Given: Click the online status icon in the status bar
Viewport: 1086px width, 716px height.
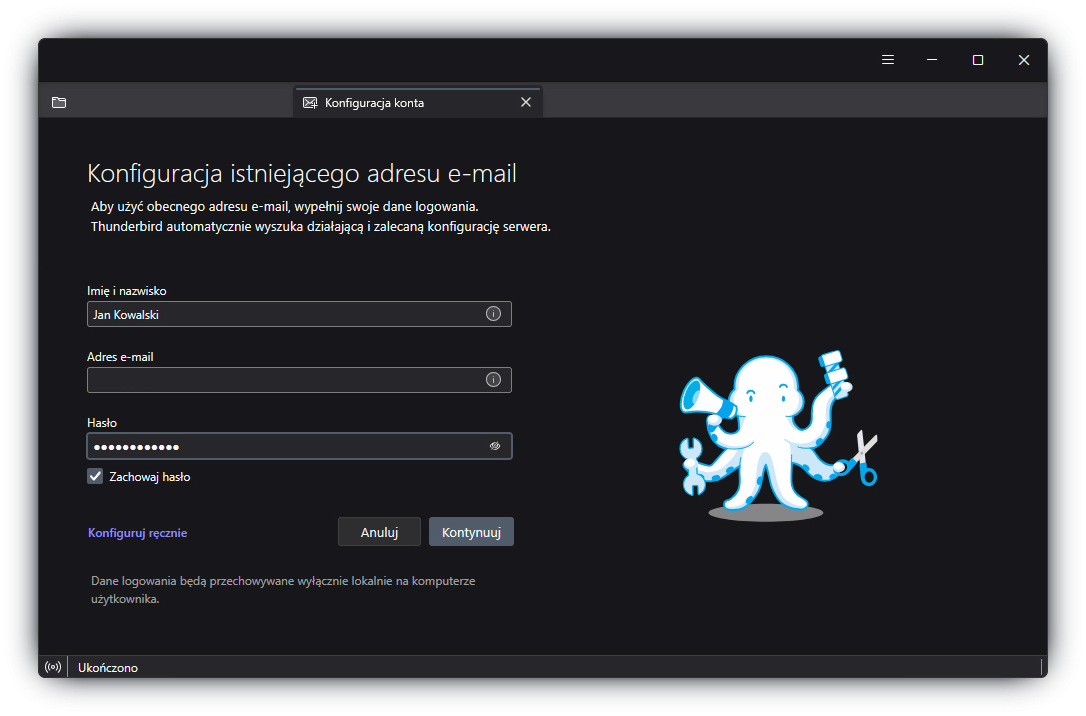Looking at the screenshot, I should click(x=52, y=667).
